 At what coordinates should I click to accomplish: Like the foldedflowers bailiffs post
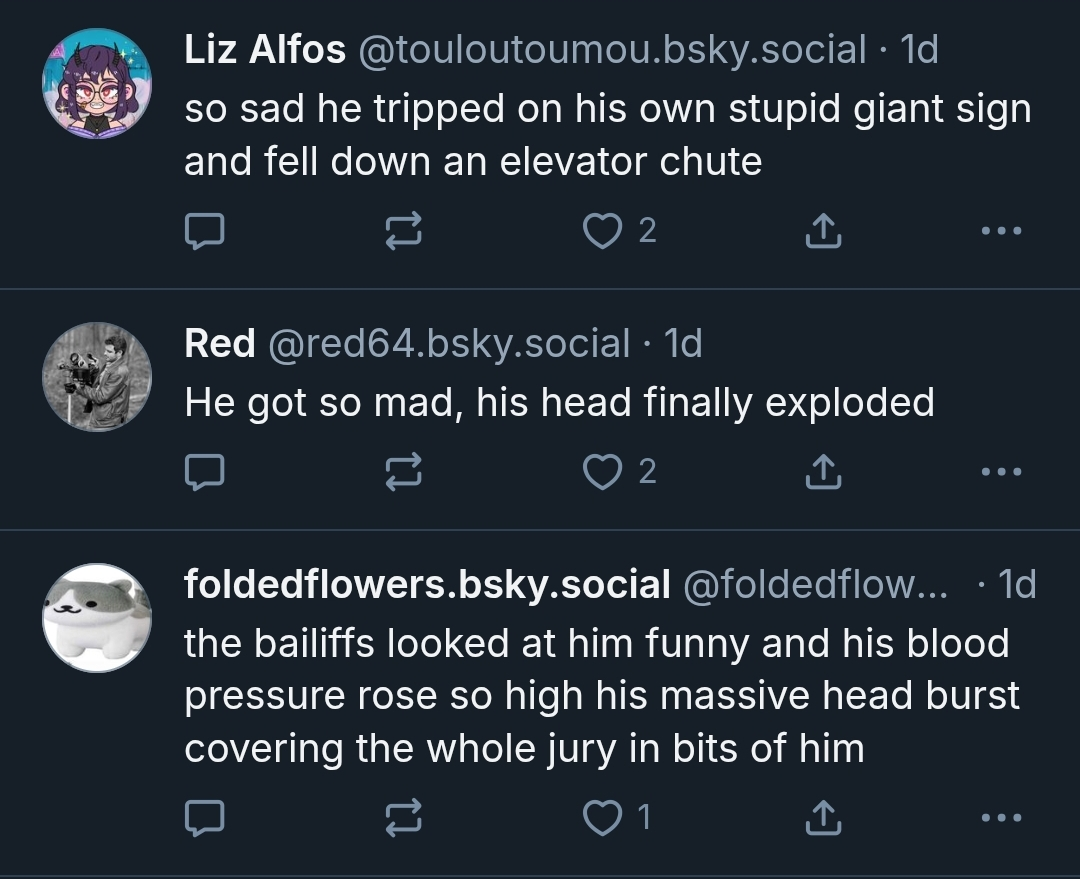point(602,818)
